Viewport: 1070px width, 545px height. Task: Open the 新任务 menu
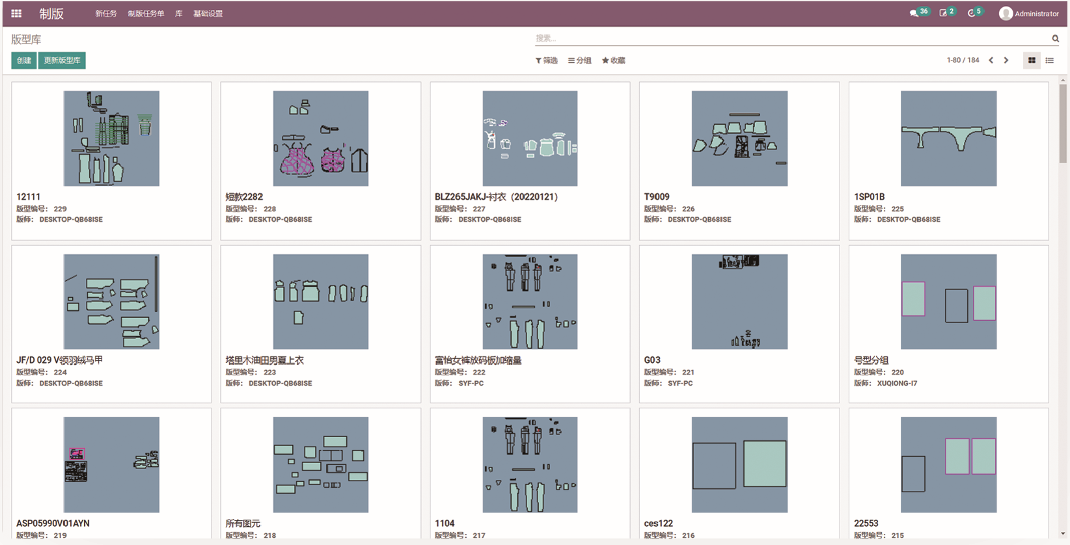tap(106, 14)
